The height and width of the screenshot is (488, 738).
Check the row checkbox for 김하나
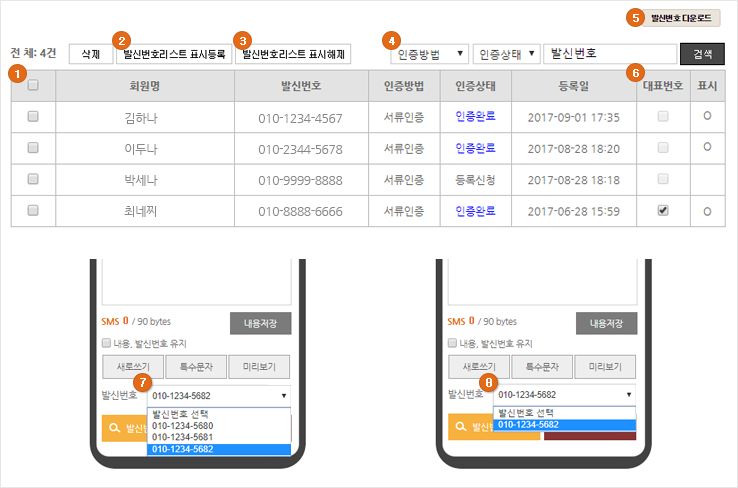click(33, 117)
